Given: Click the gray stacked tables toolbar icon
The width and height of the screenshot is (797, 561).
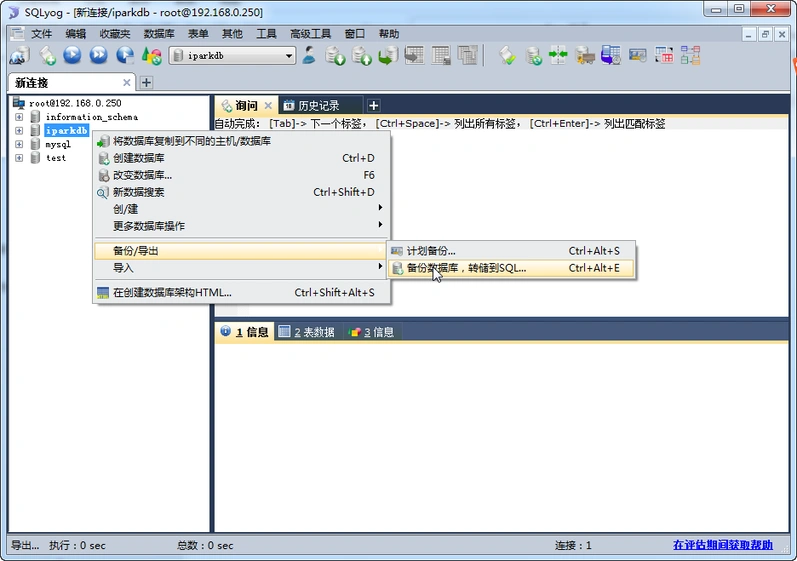Looking at the screenshot, I should tap(467, 55).
